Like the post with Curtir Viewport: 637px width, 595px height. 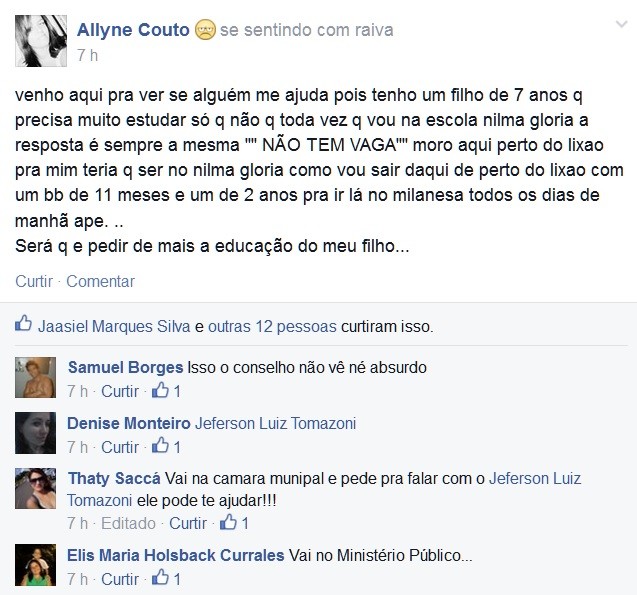click(34, 281)
